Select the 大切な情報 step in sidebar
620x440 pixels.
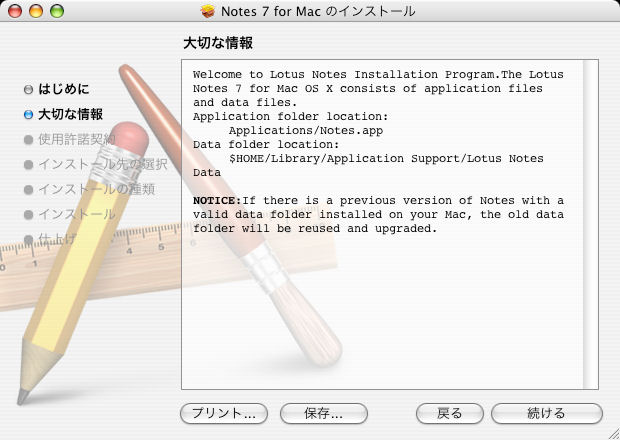[x=70, y=114]
